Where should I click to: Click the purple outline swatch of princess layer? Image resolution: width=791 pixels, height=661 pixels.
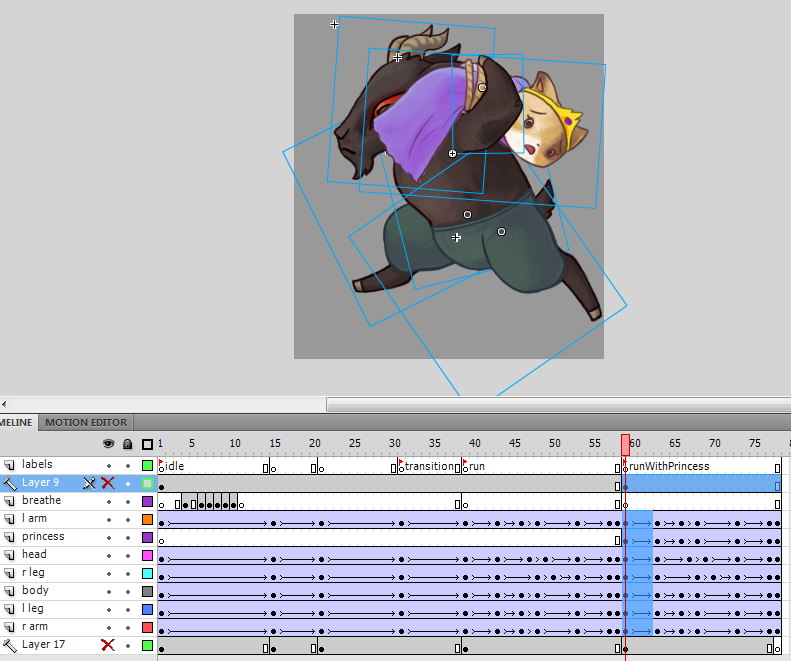pyautogui.click(x=147, y=537)
